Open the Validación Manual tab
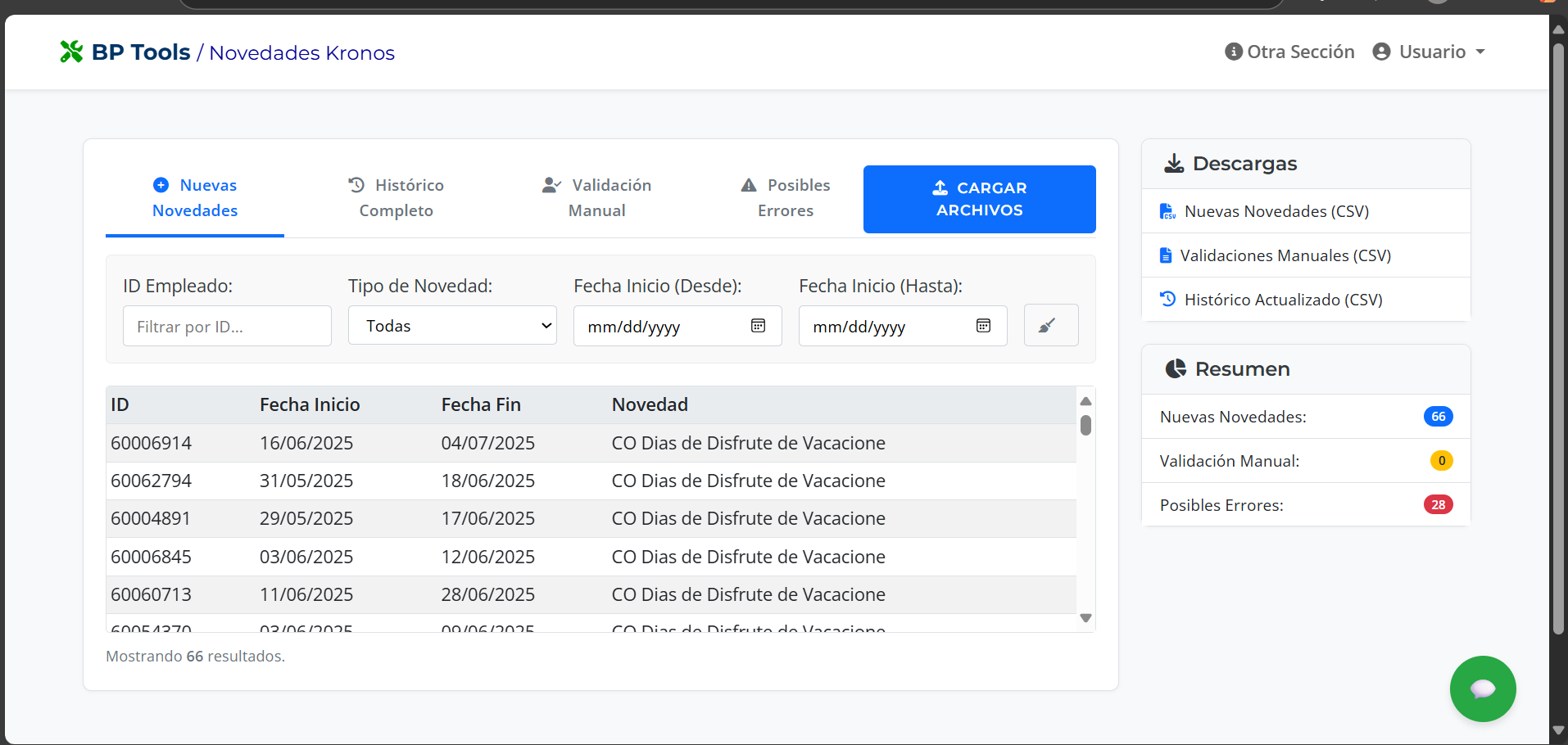 point(596,197)
